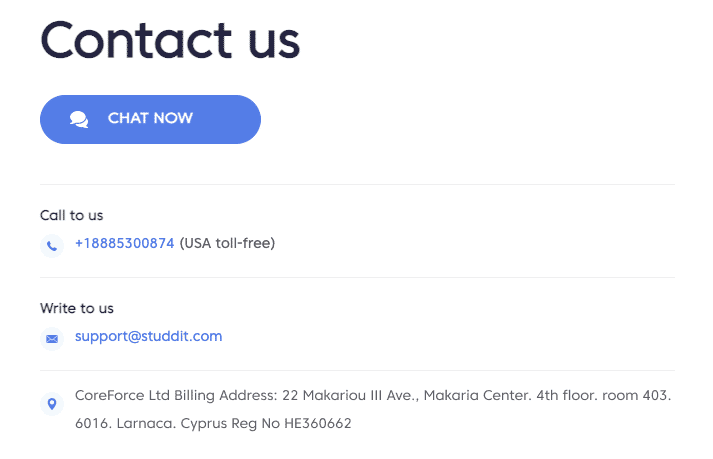Viewport: 713px width, 459px height.
Task: Click the Larnaca Cyprus Reg No line
Action: point(213,423)
